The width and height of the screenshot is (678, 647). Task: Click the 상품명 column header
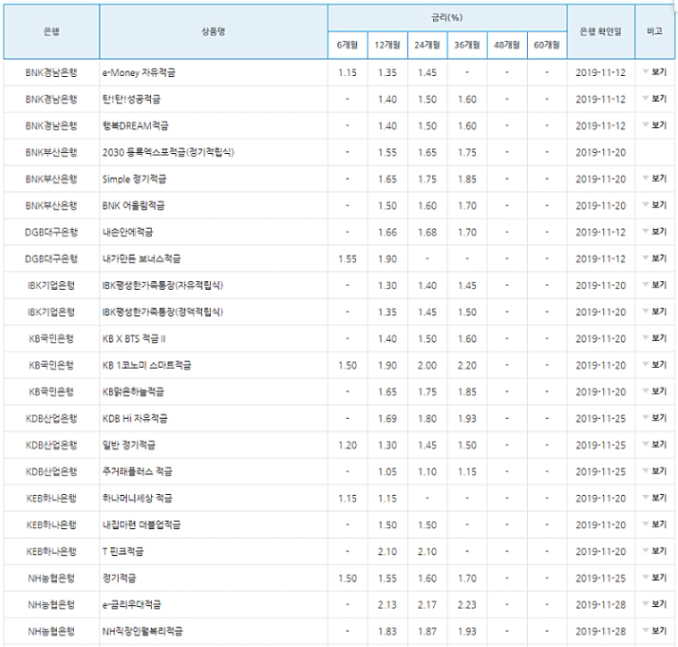214,32
